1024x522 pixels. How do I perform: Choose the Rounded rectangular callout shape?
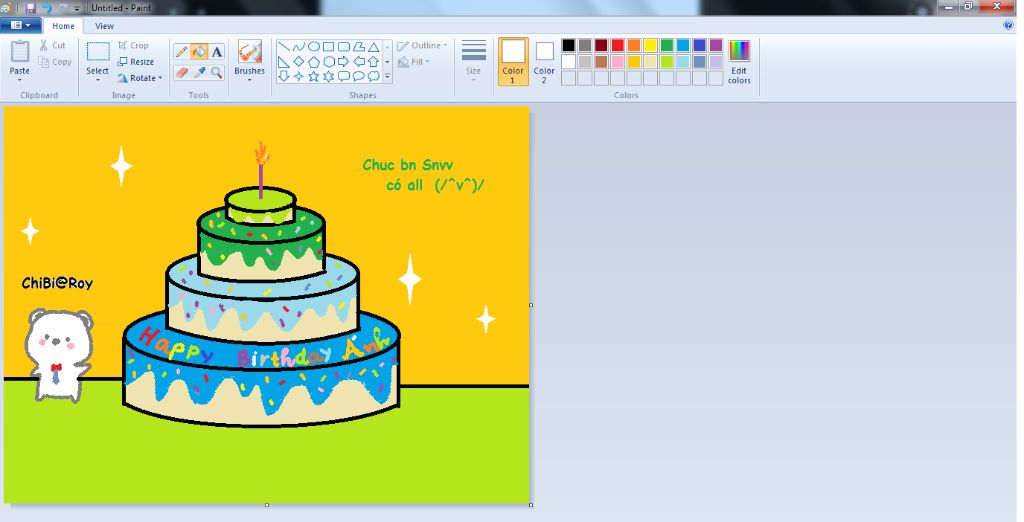pos(344,76)
